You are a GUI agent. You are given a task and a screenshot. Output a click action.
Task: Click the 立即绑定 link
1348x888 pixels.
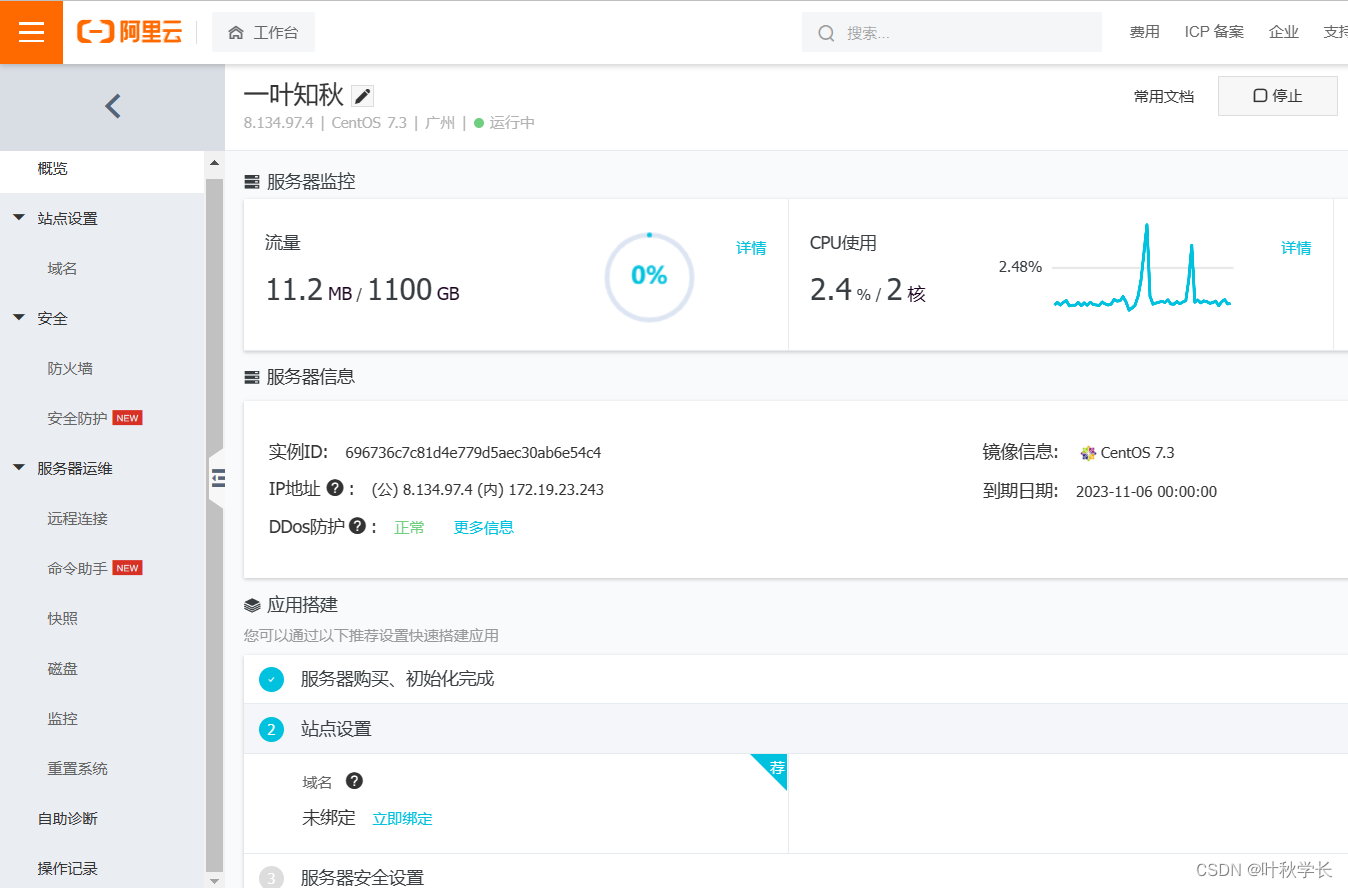tap(402, 818)
